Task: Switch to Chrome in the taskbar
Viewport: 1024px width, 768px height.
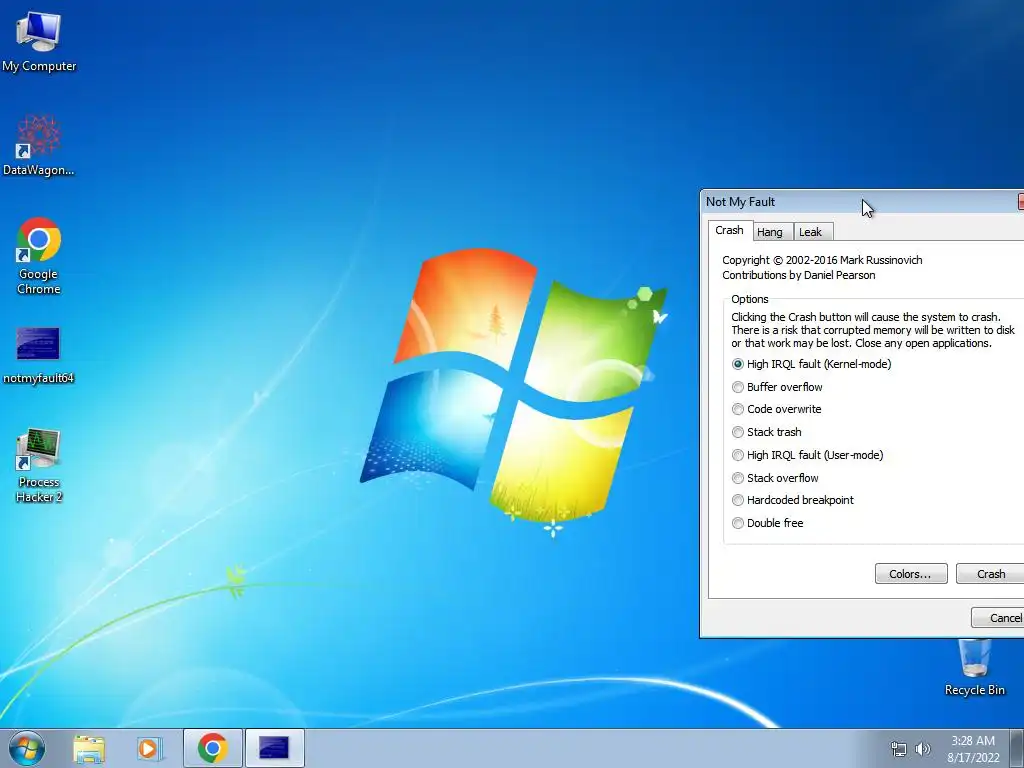Action: pyautogui.click(x=212, y=748)
